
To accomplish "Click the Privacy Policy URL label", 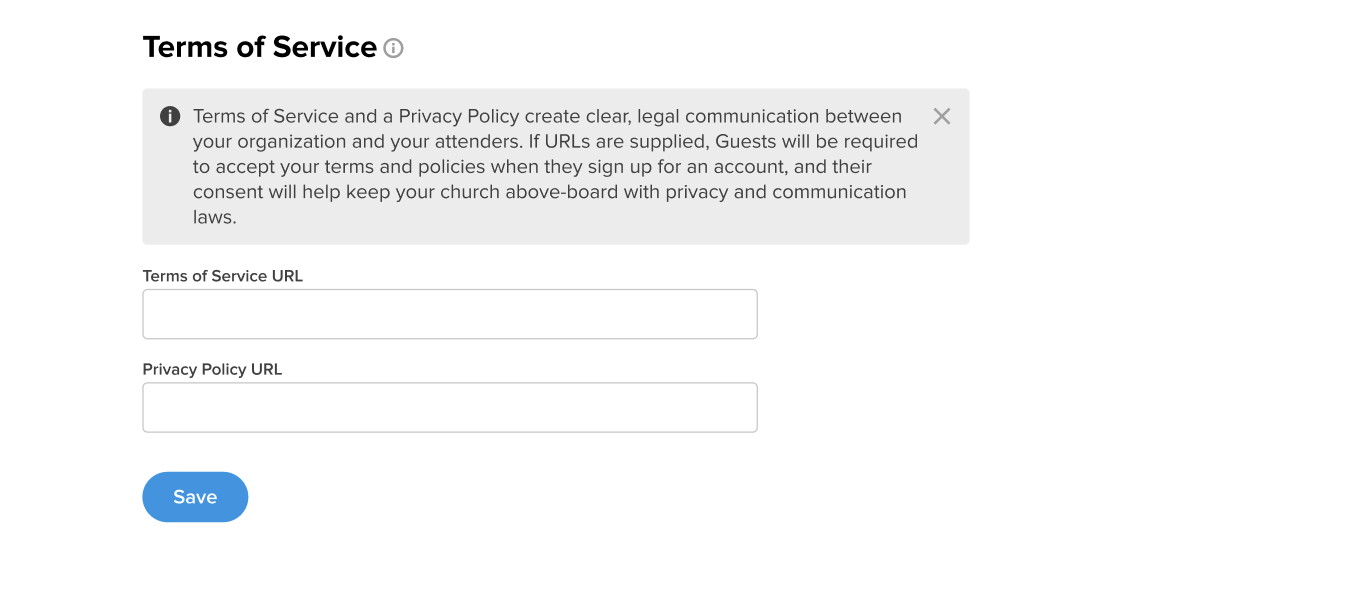I will coord(213,369).
